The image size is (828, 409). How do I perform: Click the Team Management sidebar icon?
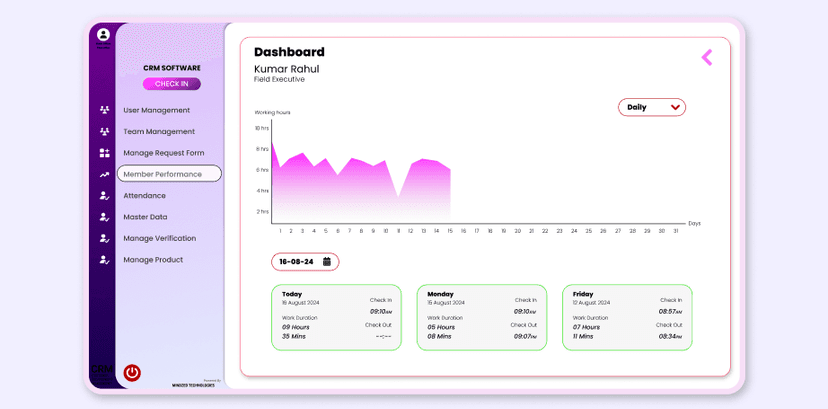pyautogui.click(x=104, y=132)
